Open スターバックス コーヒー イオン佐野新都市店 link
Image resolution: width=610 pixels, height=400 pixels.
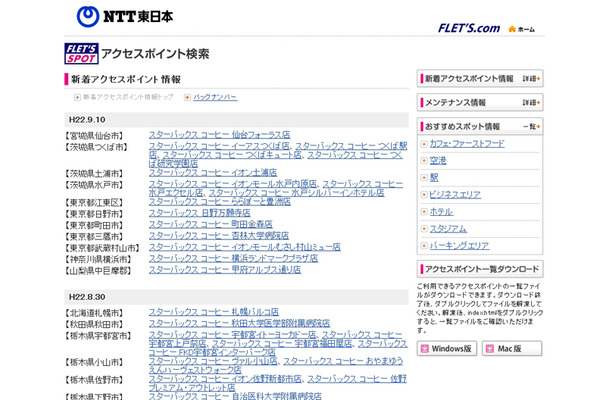click(225, 379)
